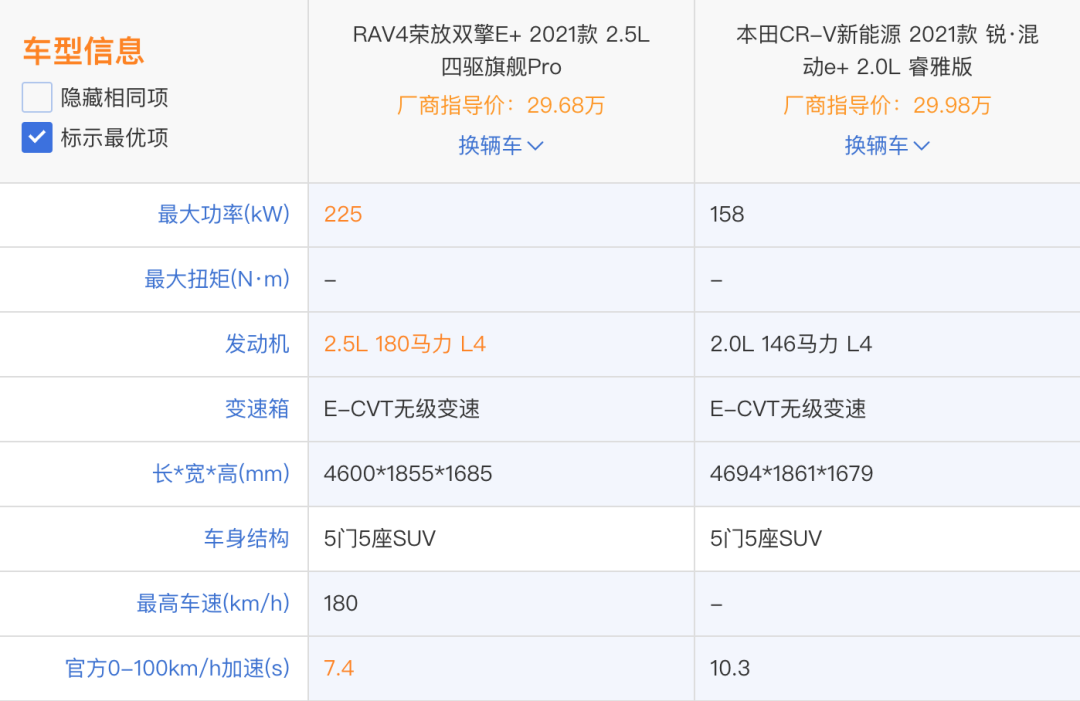Click the 官方0-100km/h加速(s) row label
Image resolution: width=1080 pixels, height=701 pixels.
tap(178, 668)
